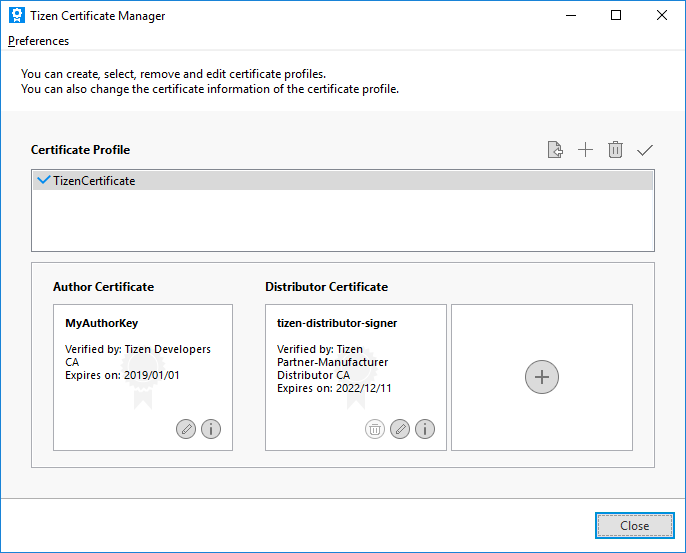This screenshot has width=686, height=553.
Task: Click the active checkmark beside TizenCertificate
Action: point(43,181)
